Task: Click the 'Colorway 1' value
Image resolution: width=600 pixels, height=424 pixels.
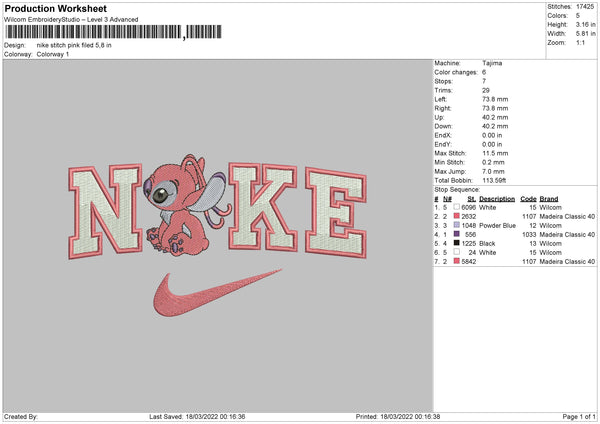Action: [53, 54]
